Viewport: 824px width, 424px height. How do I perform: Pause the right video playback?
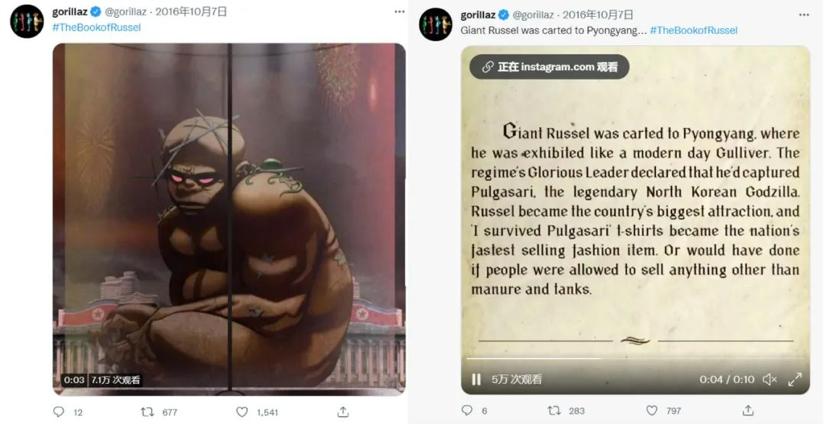click(476, 379)
